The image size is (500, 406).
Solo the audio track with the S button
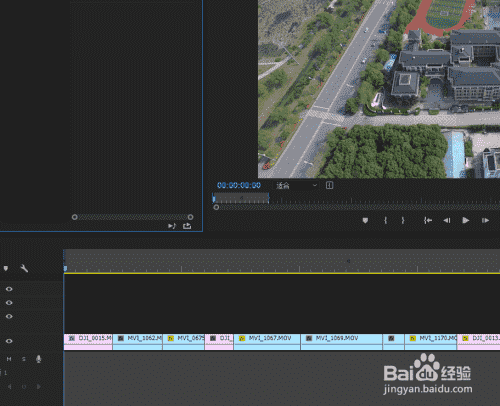click(x=24, y=359)
